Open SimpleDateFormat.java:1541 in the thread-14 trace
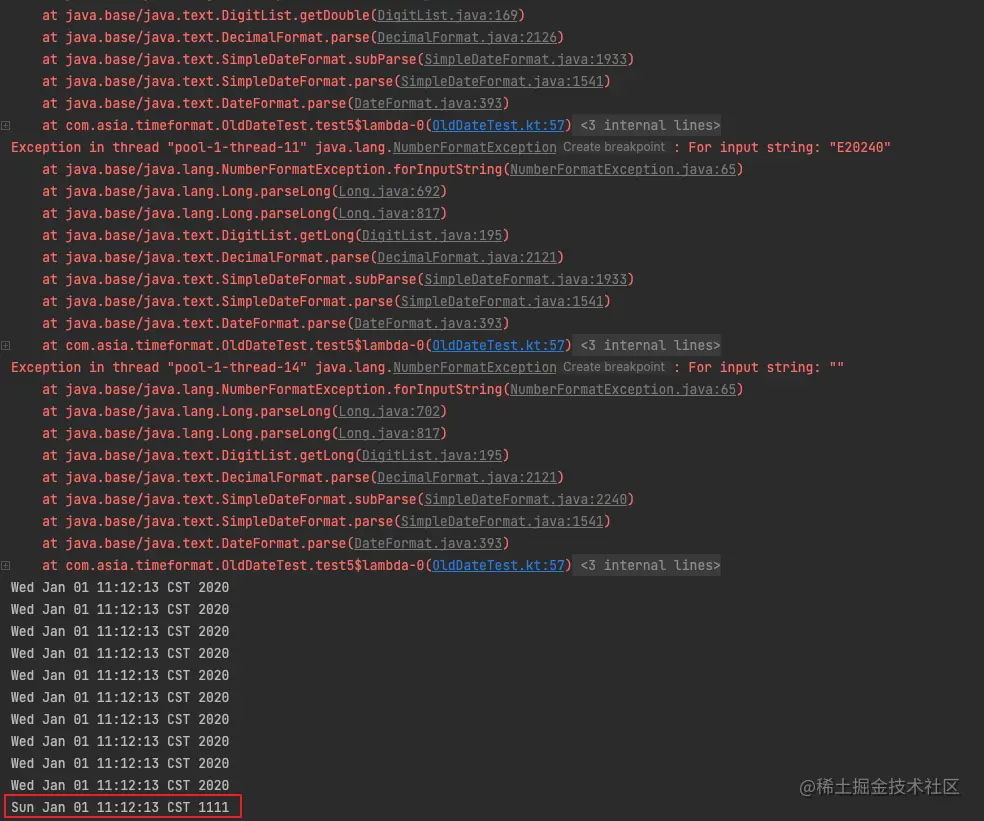 click(x=502, y=521)
